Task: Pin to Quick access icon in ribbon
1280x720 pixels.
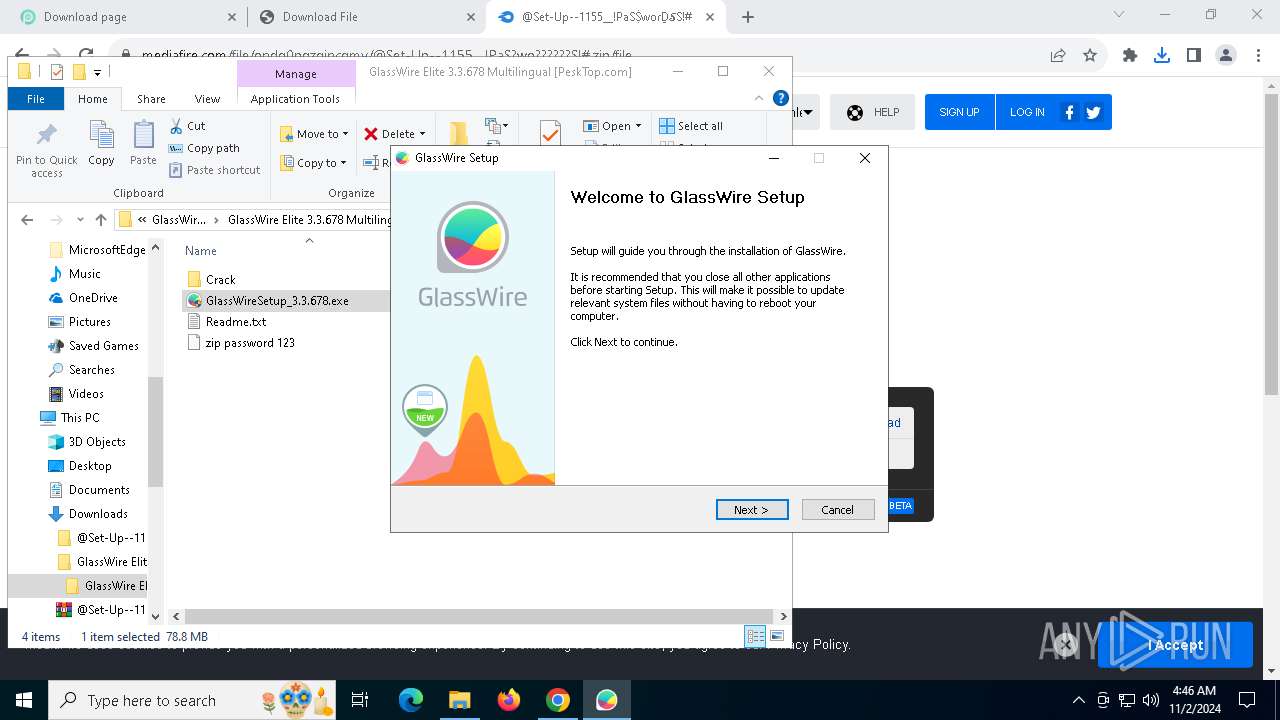Action: tap(46, 150)
